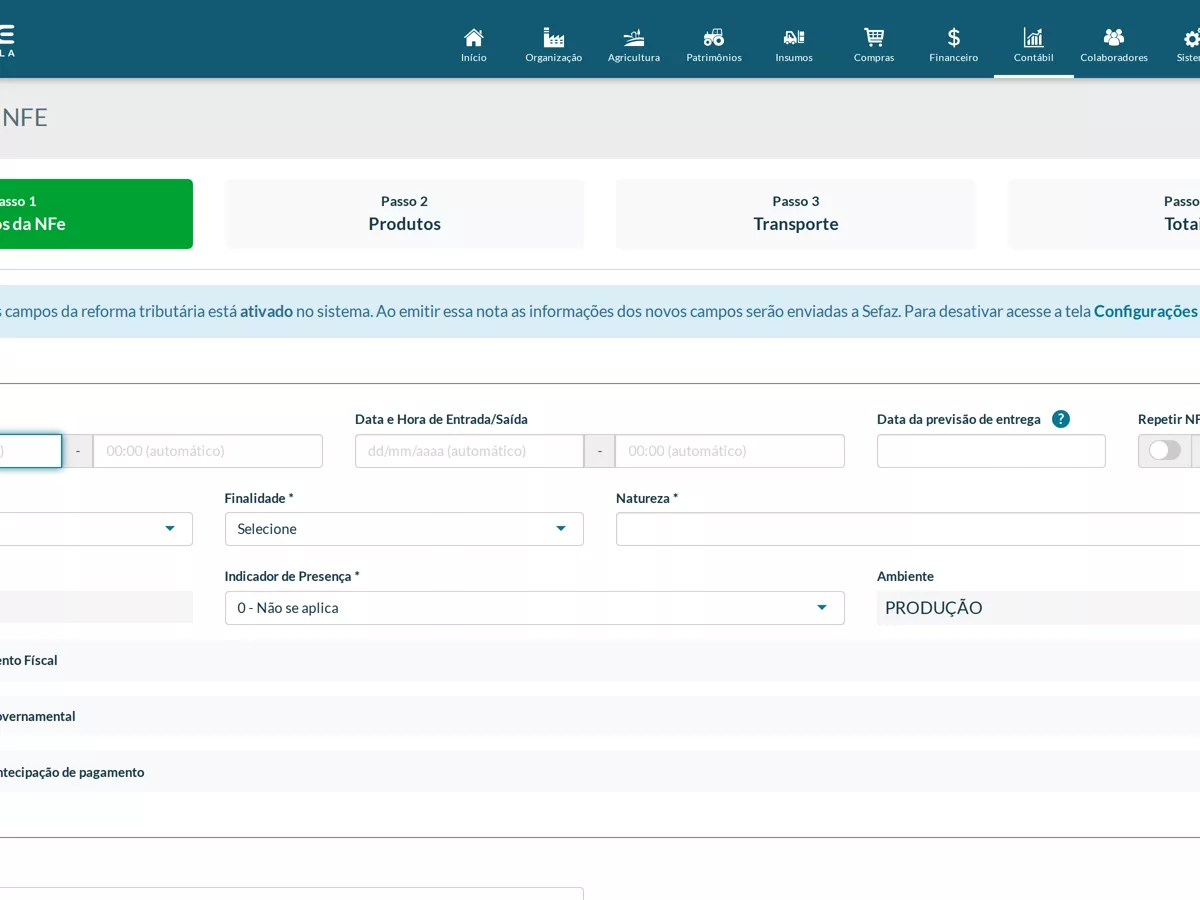Open the Agricultura field icon
The width and height of the screenshot is (1200, 900).
[634, 38]
